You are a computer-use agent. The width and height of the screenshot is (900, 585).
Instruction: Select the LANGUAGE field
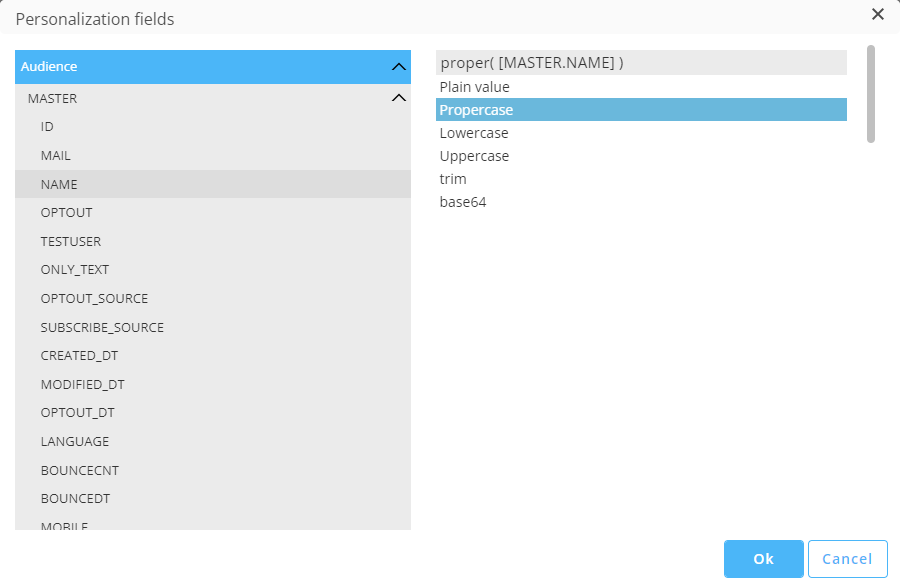75,441
